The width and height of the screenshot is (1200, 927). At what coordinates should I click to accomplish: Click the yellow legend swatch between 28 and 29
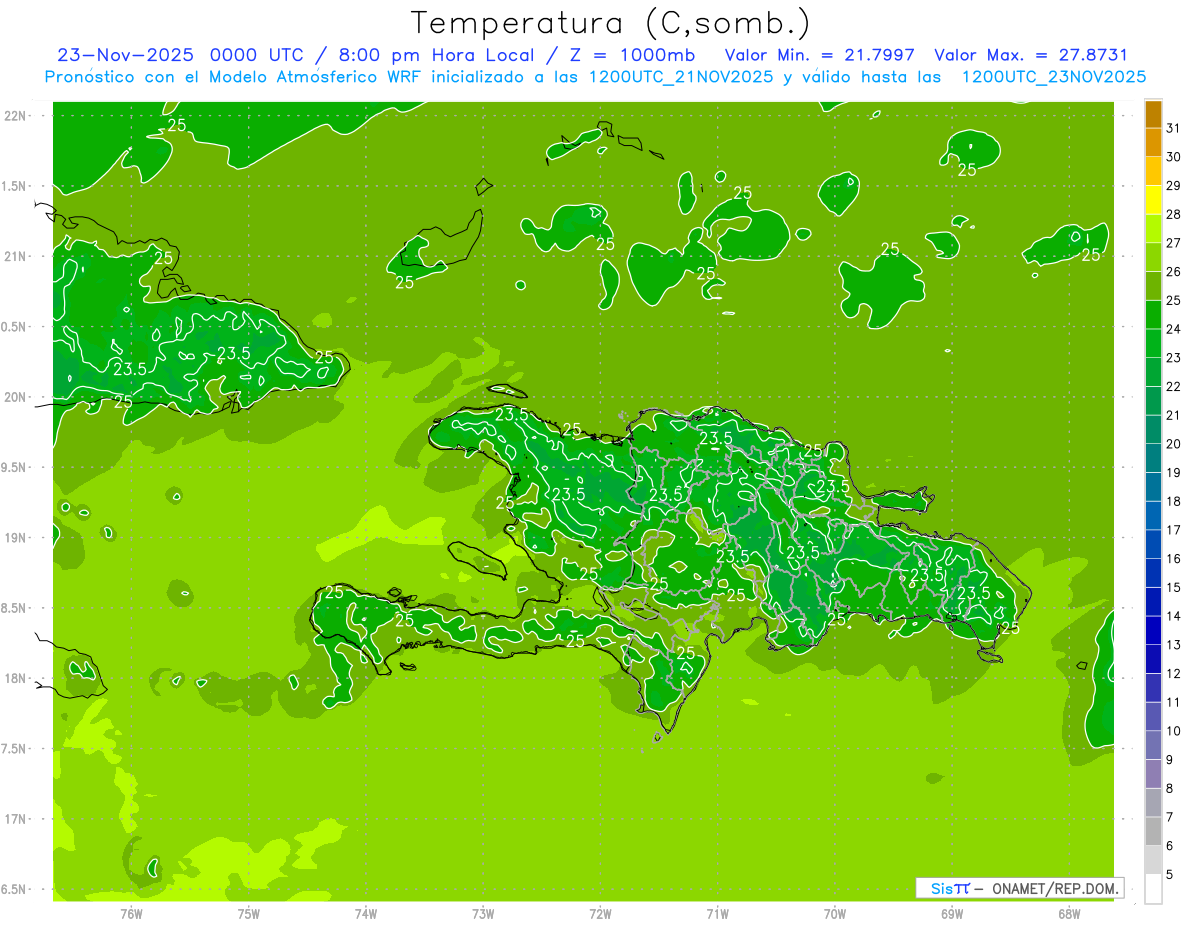tap(1154, 200)
